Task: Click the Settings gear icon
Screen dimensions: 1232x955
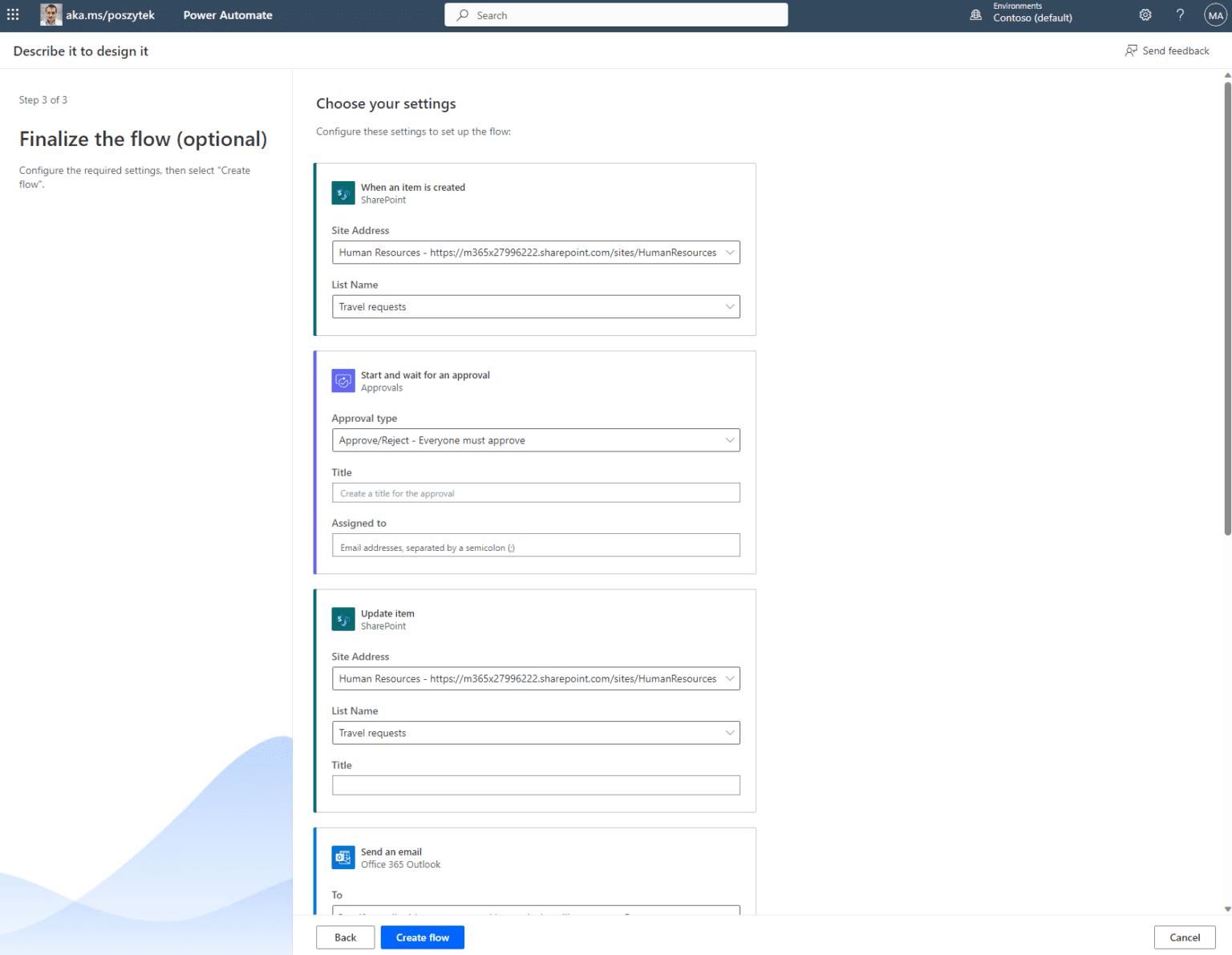Action: tap(1145, 15)
